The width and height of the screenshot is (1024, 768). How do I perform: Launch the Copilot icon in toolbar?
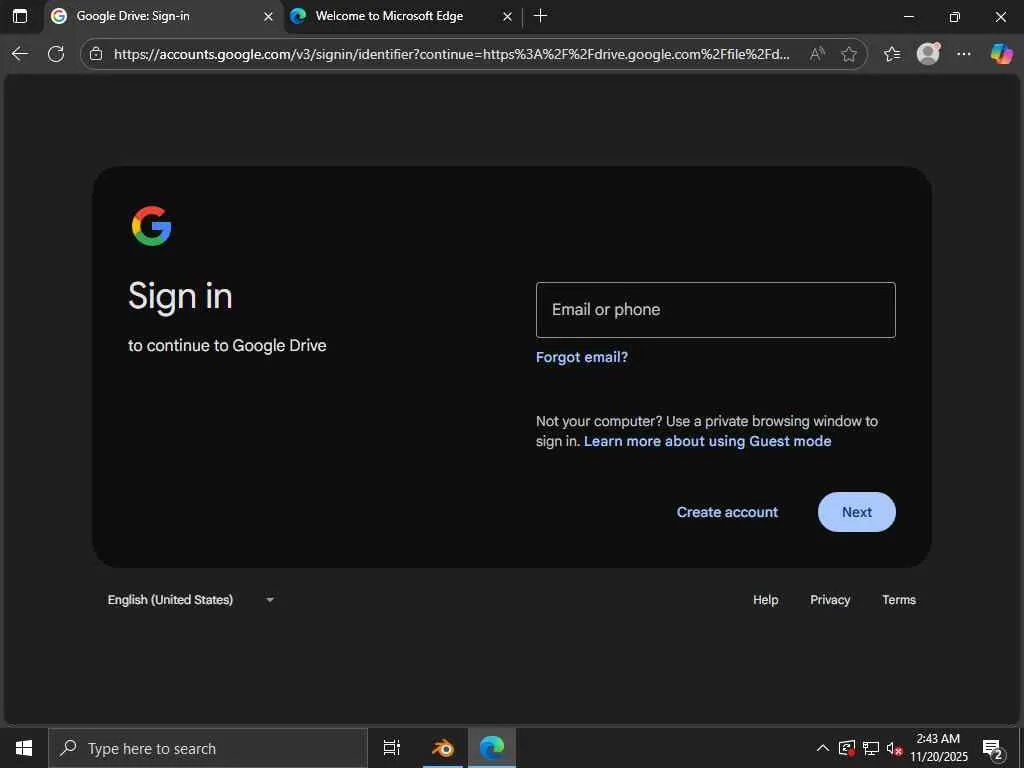1001,54
